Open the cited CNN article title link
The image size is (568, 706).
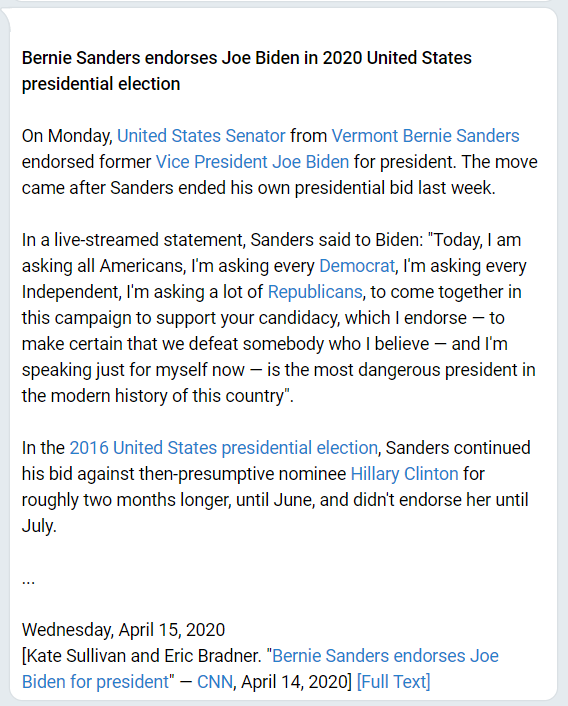pos(260,669)
